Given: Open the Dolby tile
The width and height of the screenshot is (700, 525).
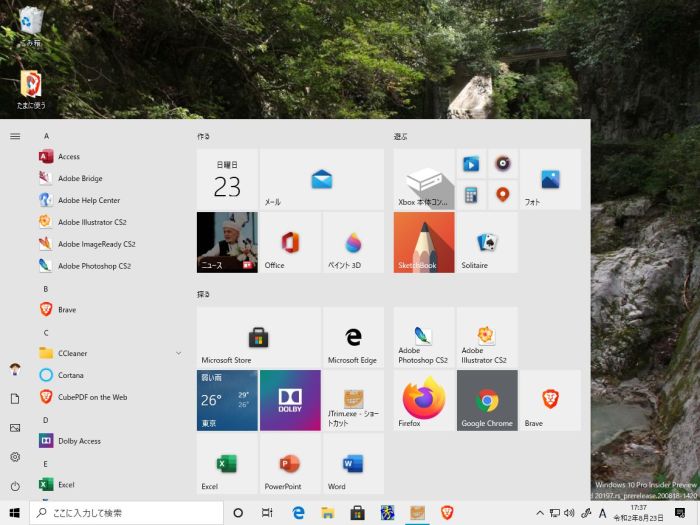Looking at the screenshot, I should click(290, 400).
